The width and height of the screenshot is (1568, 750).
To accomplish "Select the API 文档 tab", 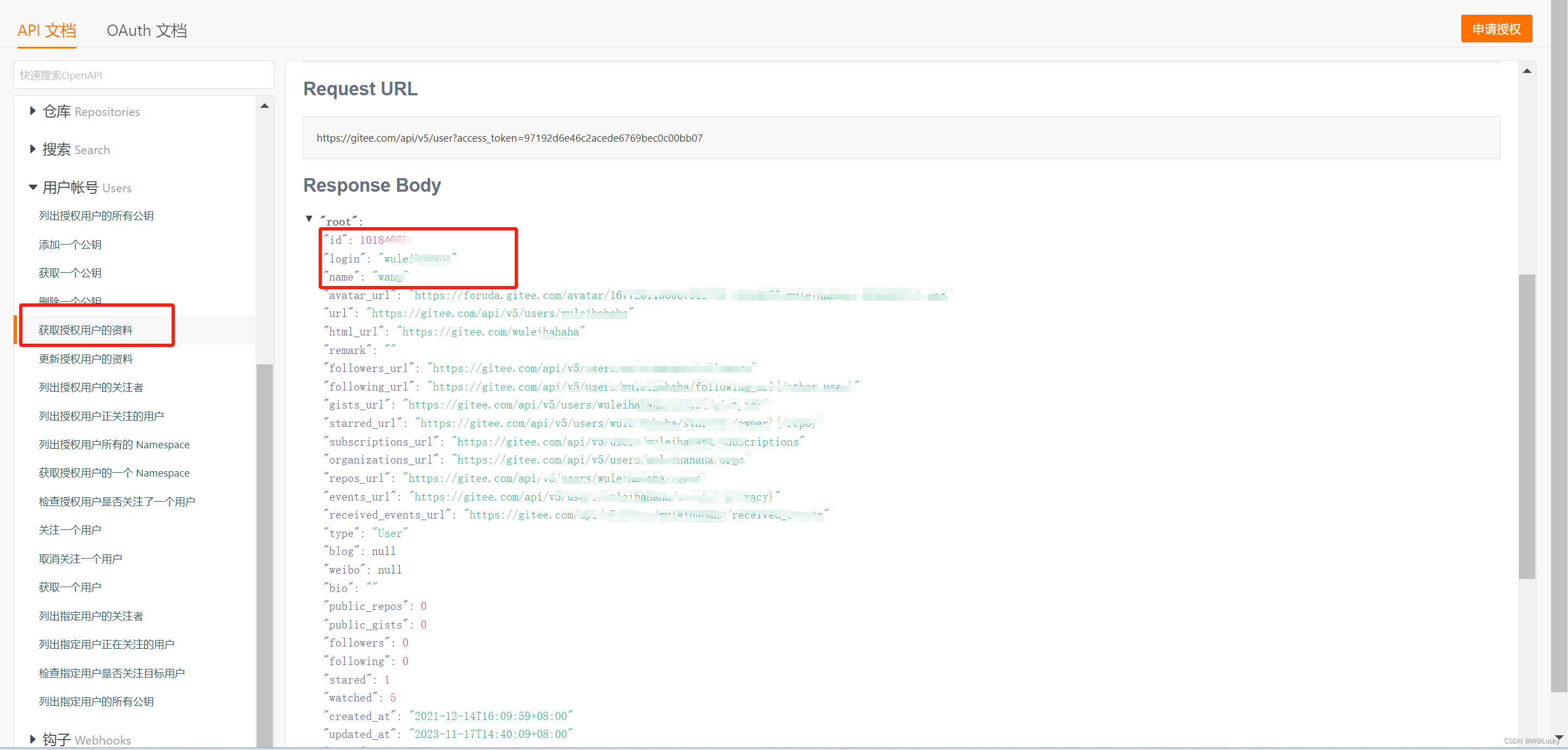I will point(46,31).
